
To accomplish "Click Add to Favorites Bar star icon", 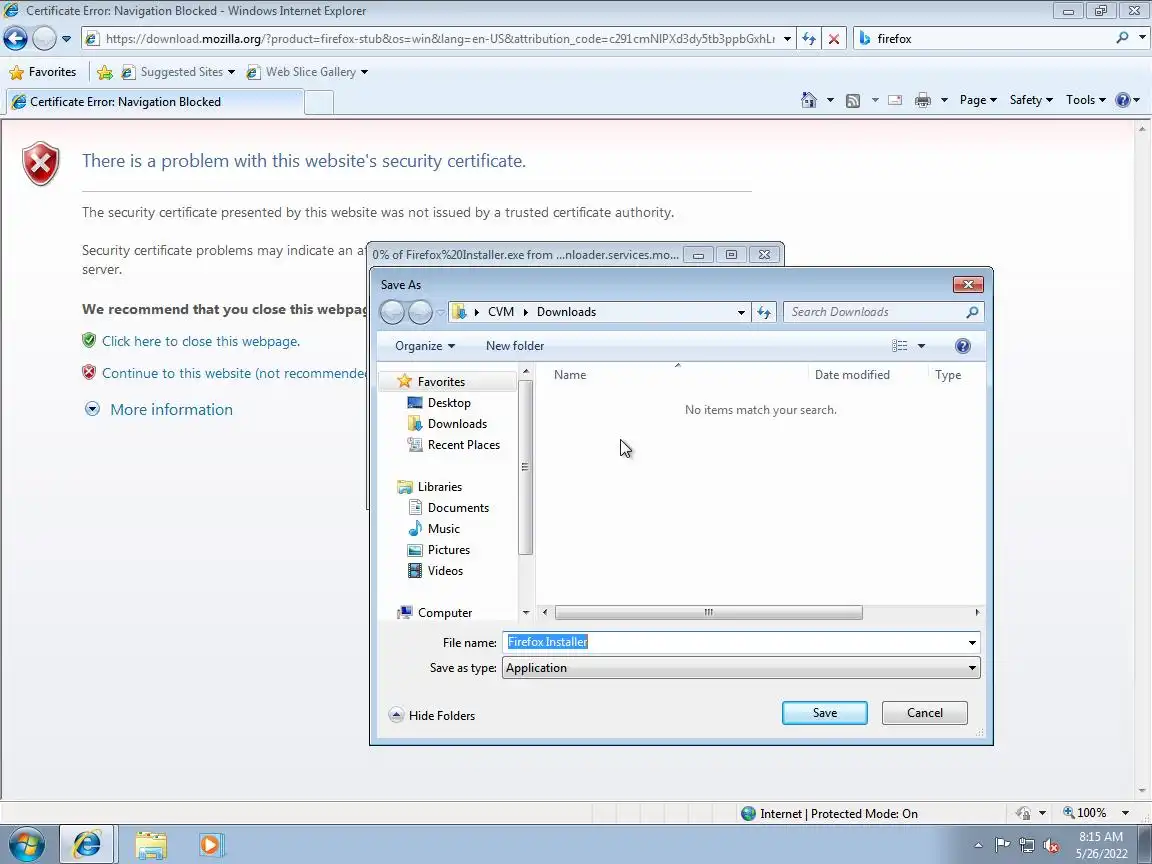I will click(105, 72).
